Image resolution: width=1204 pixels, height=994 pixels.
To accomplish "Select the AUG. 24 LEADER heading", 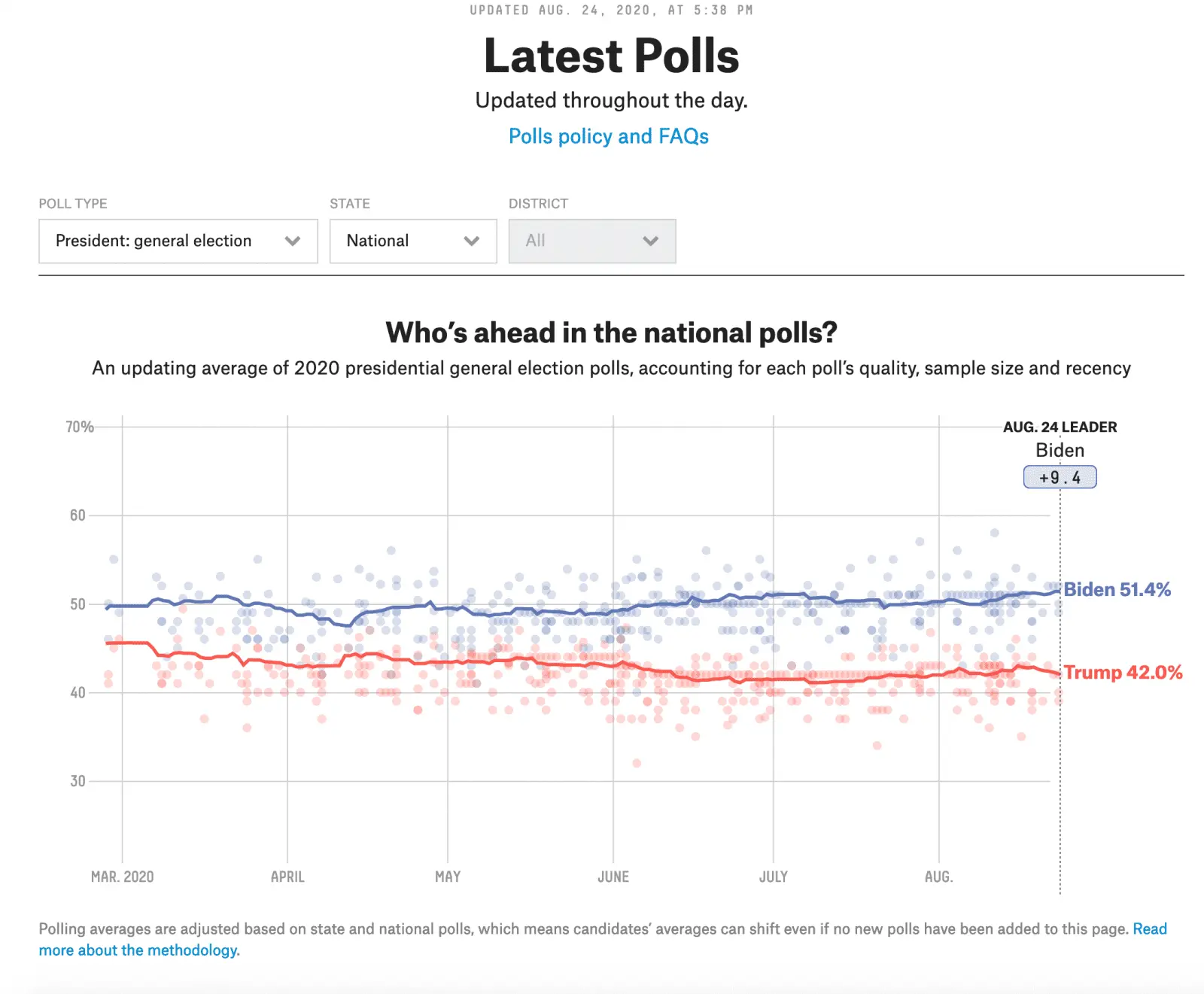I will point(1060,427).
